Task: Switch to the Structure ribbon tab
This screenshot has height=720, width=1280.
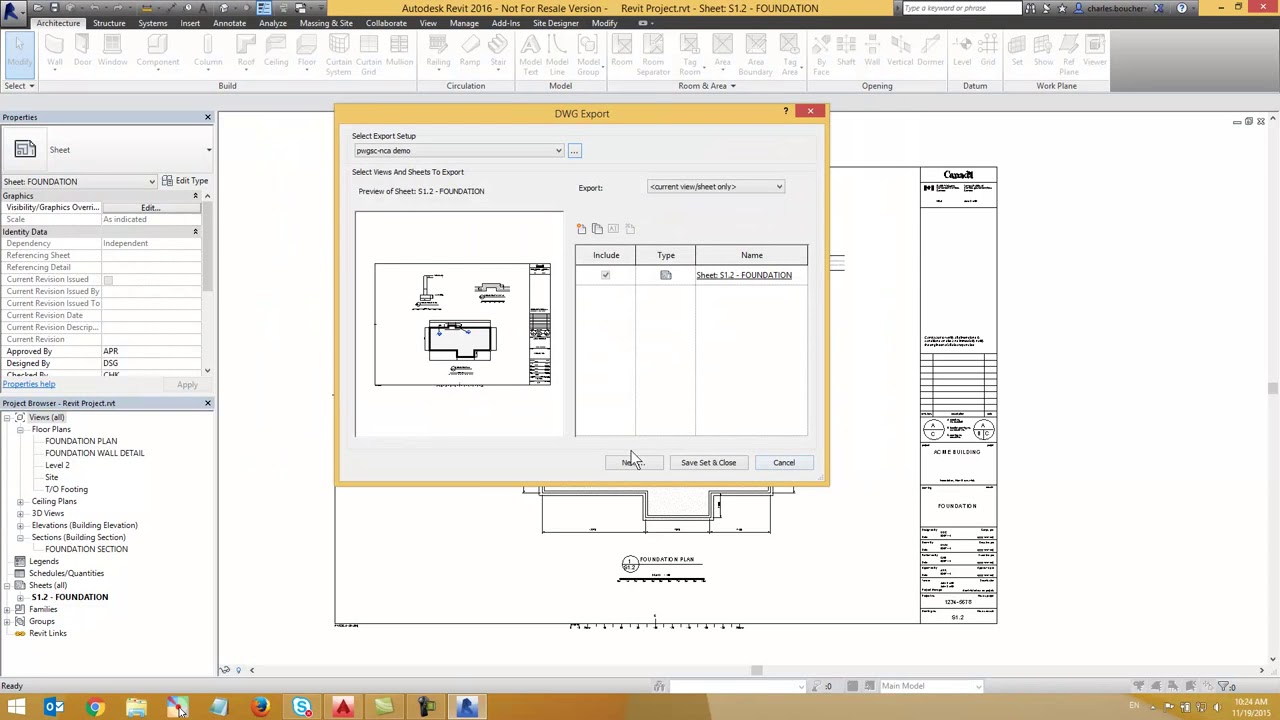Action: tap(109, 23)
